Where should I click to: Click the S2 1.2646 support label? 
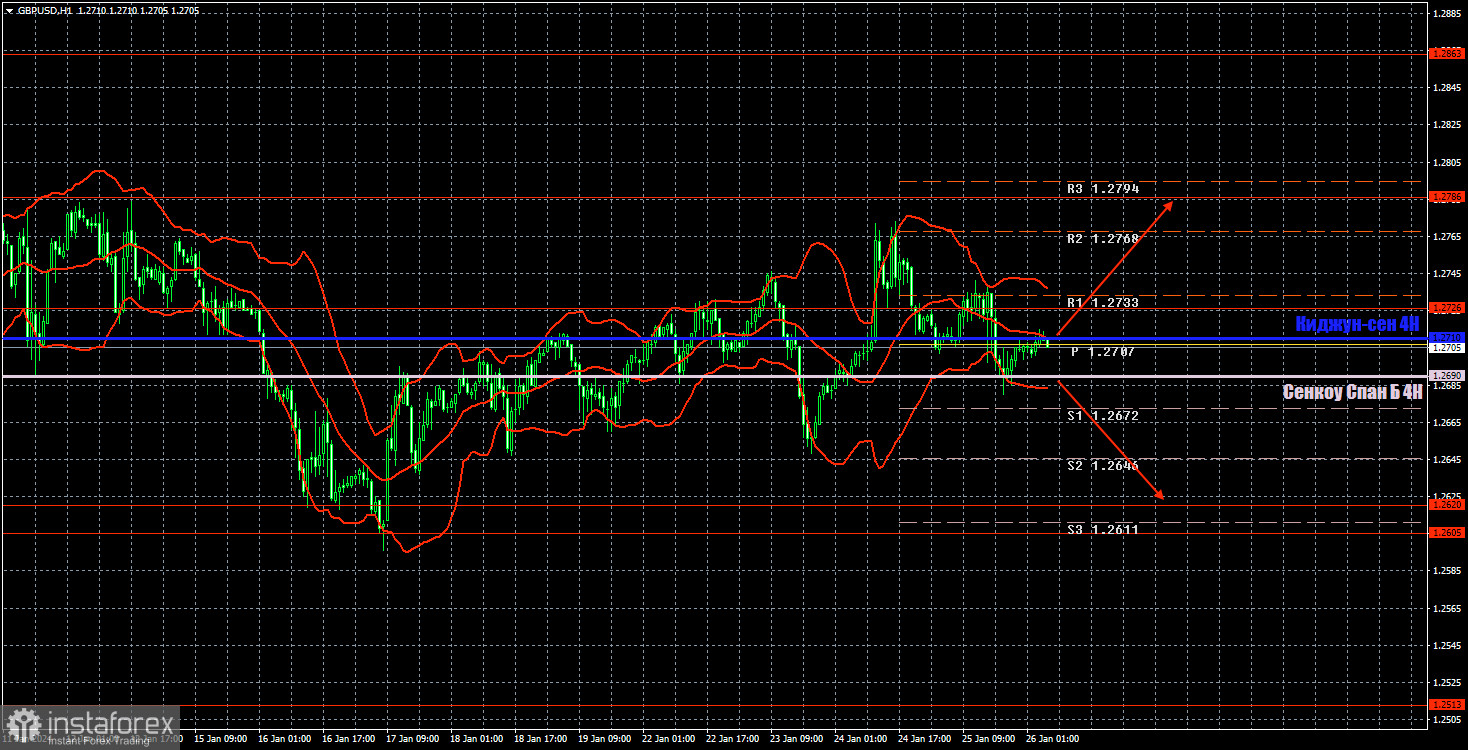pyautogui.click(x=1102, y=466)
